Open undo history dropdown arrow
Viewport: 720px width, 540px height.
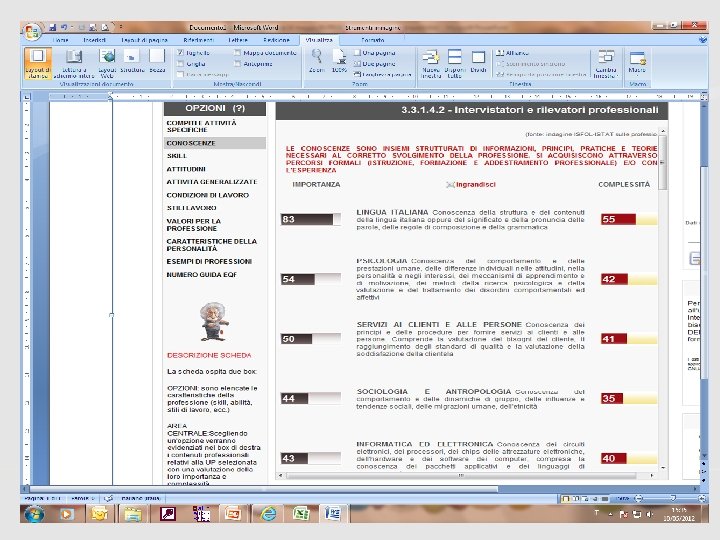71,27
